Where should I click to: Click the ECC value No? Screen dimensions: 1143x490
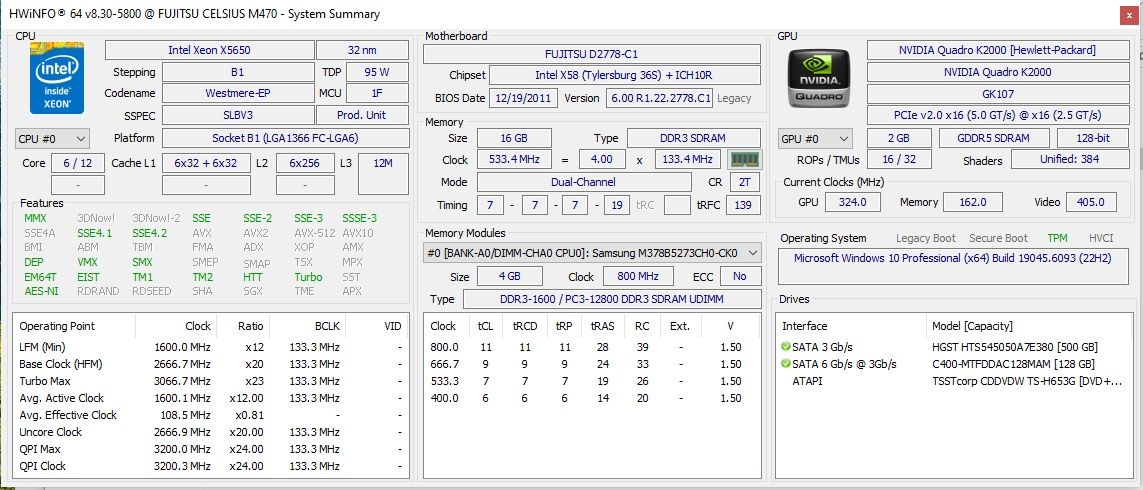click(741, 276)
